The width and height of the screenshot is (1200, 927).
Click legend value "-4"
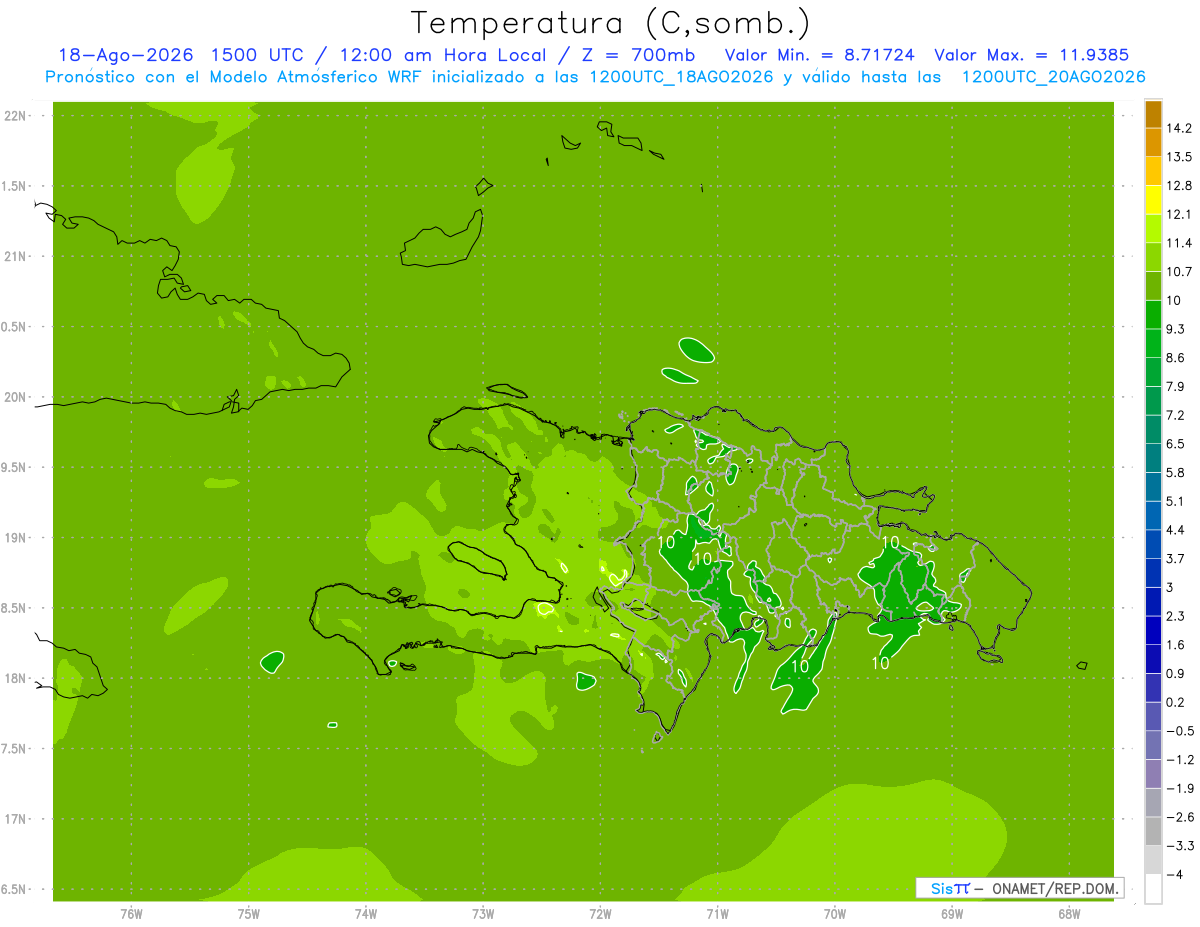click(x=1174, y=875)
